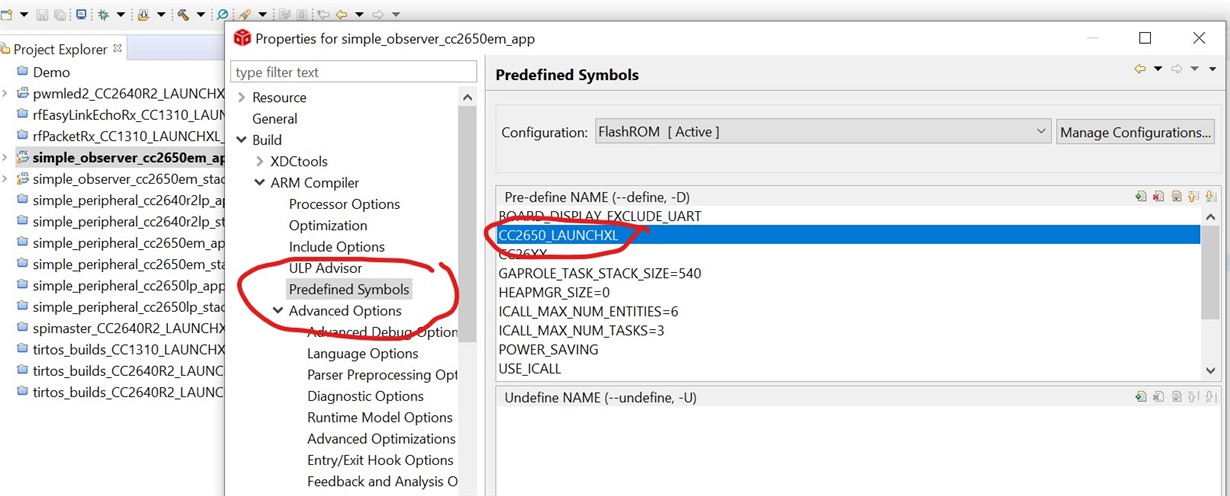Click the Properties dialog back navigation arrow
1230x496 pixels.
click(1140, 69)
